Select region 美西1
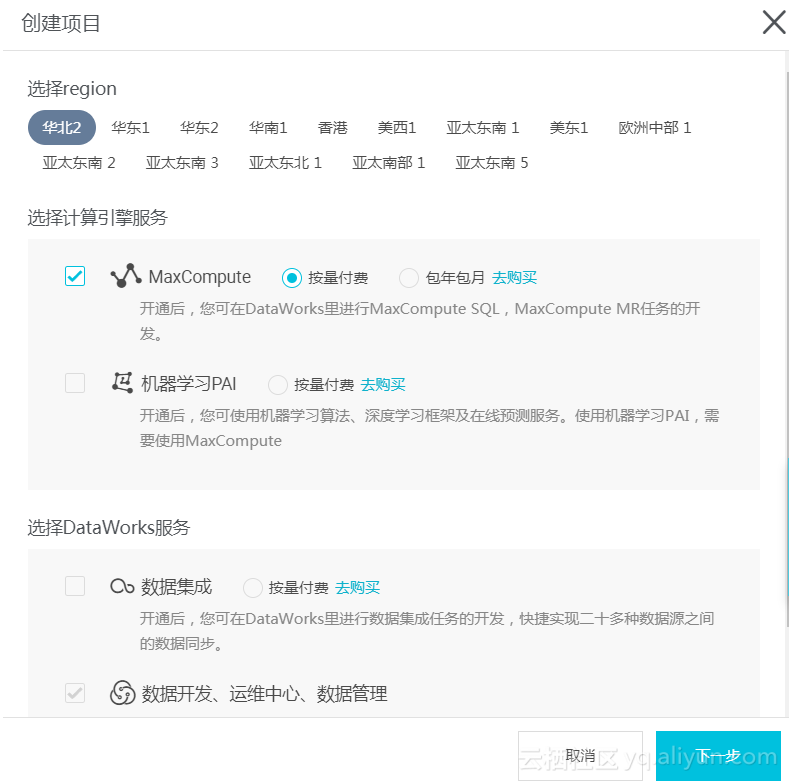 tap(397, 127)
